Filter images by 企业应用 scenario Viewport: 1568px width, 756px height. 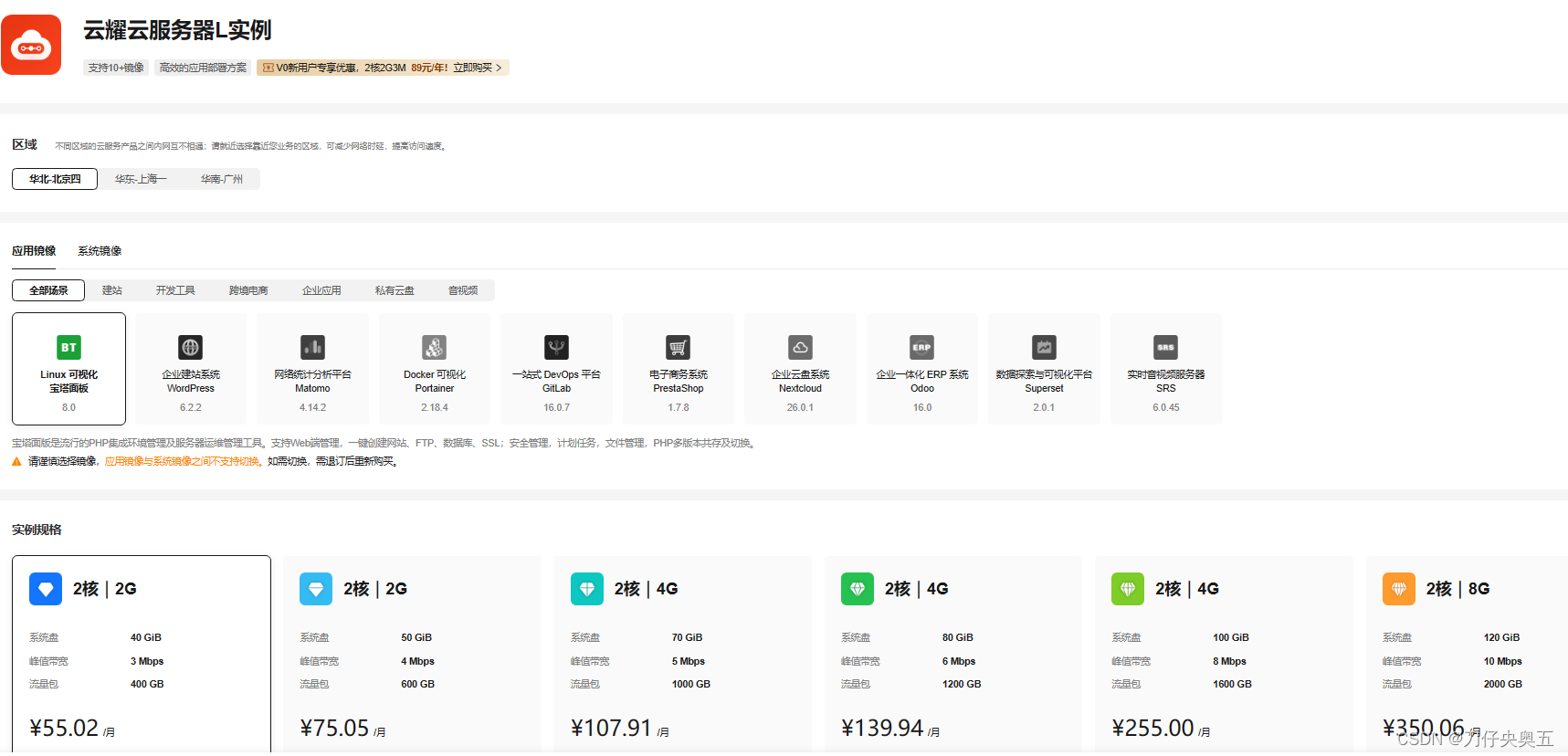pos(321,290)
